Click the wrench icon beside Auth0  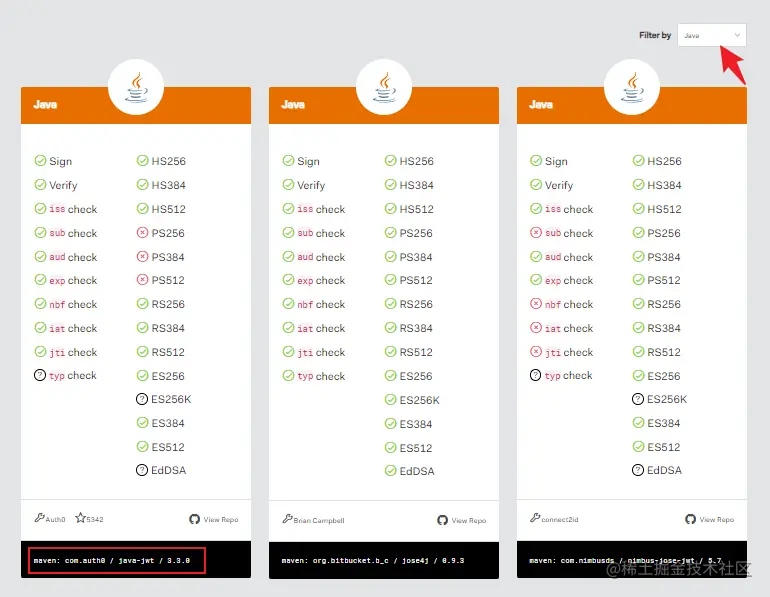tap(39, 517)
